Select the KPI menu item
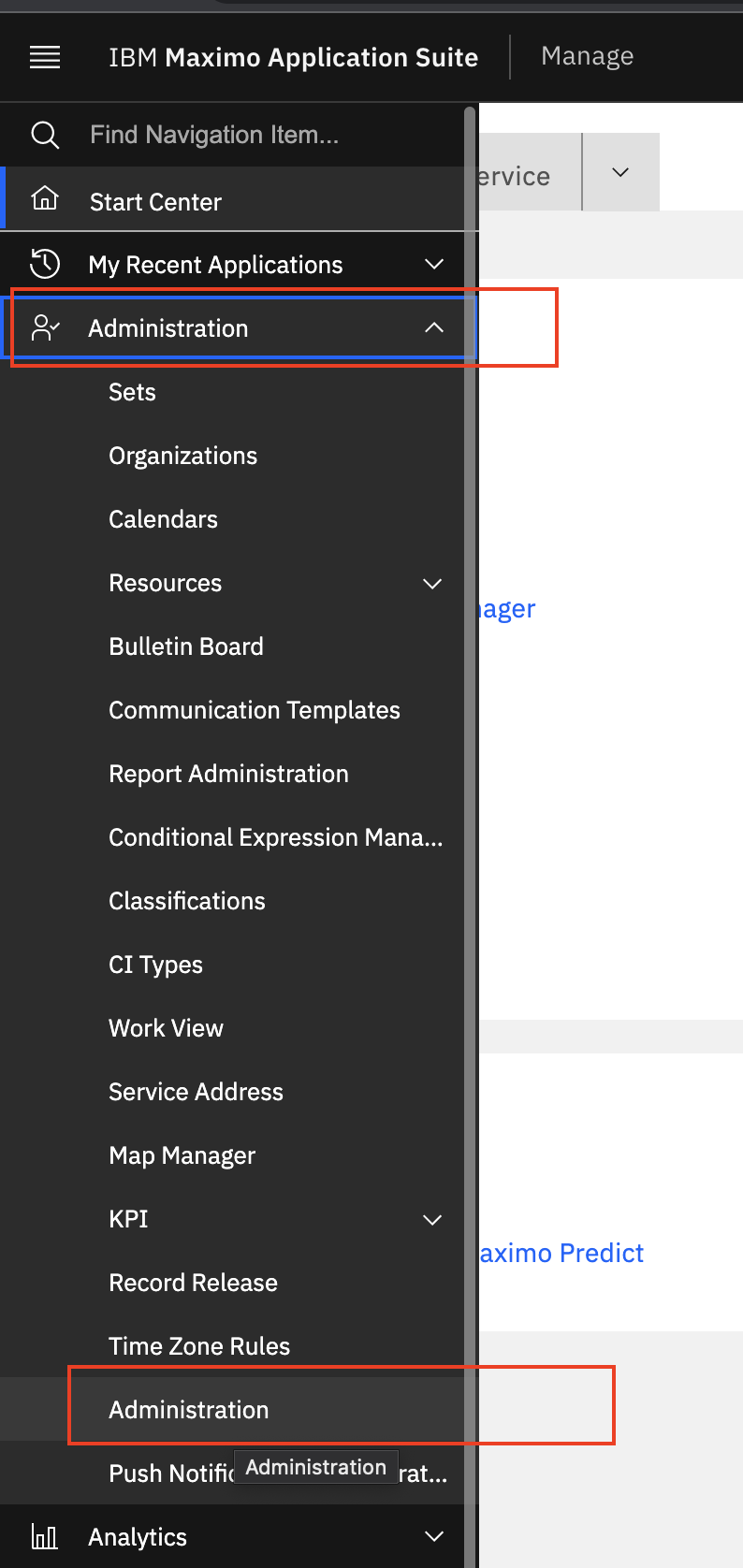743x1568 pixels. pos(128,1219)
